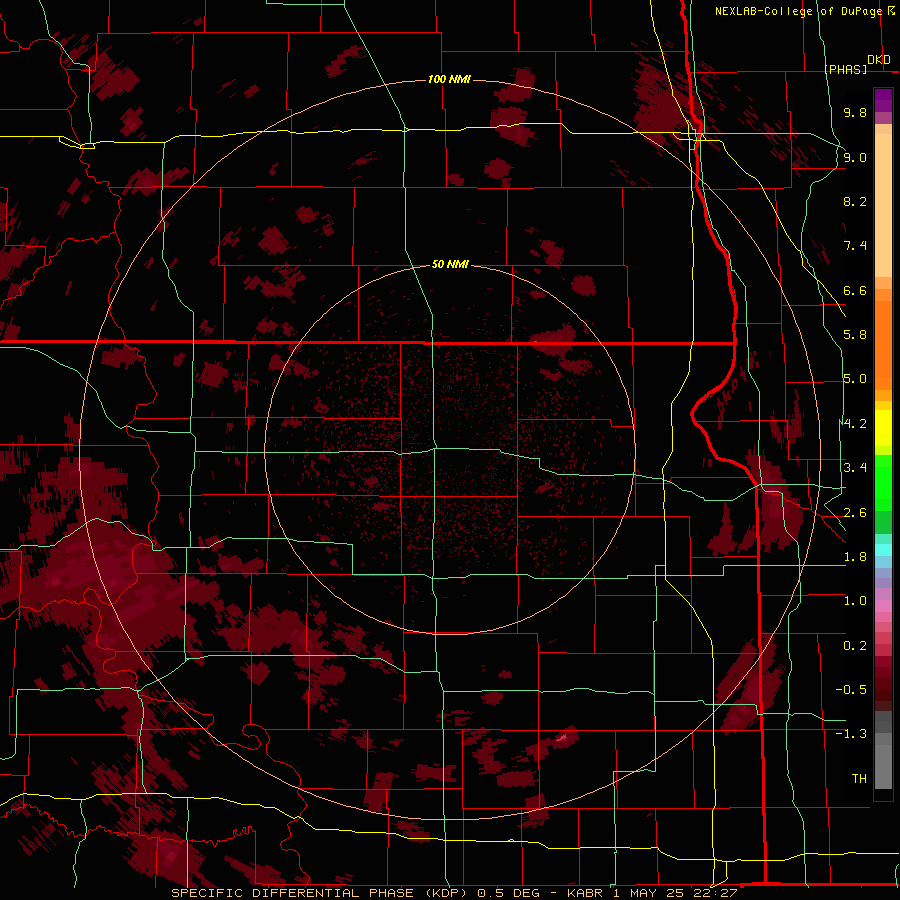900x900 pixels.
Task: Select the -0.5 scale value
Action: 851,690
